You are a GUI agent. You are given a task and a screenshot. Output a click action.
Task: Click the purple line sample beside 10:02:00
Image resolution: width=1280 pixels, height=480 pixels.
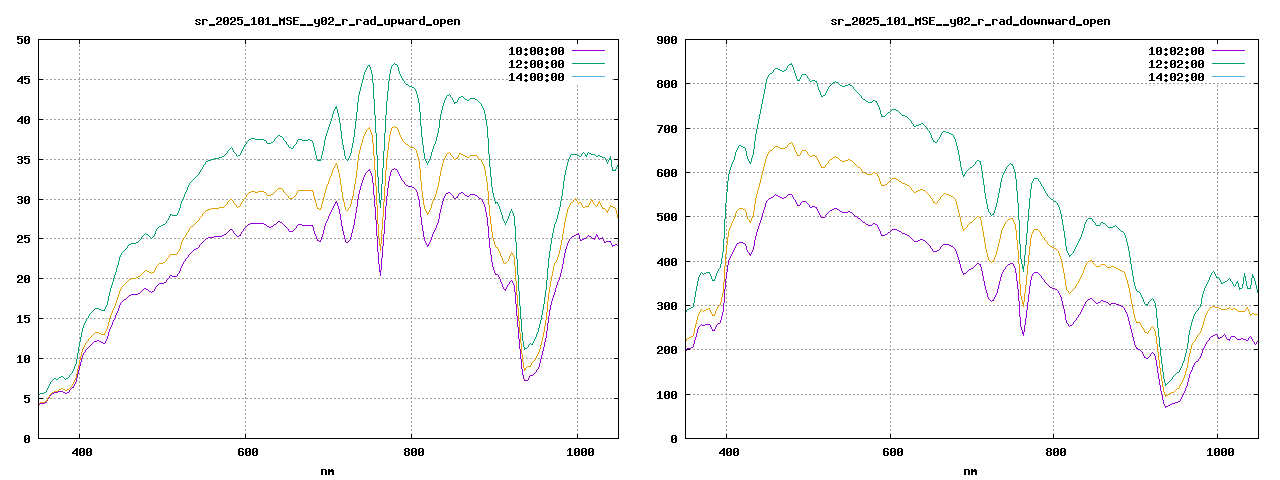pyautogui.click(x=1229, y=50)
